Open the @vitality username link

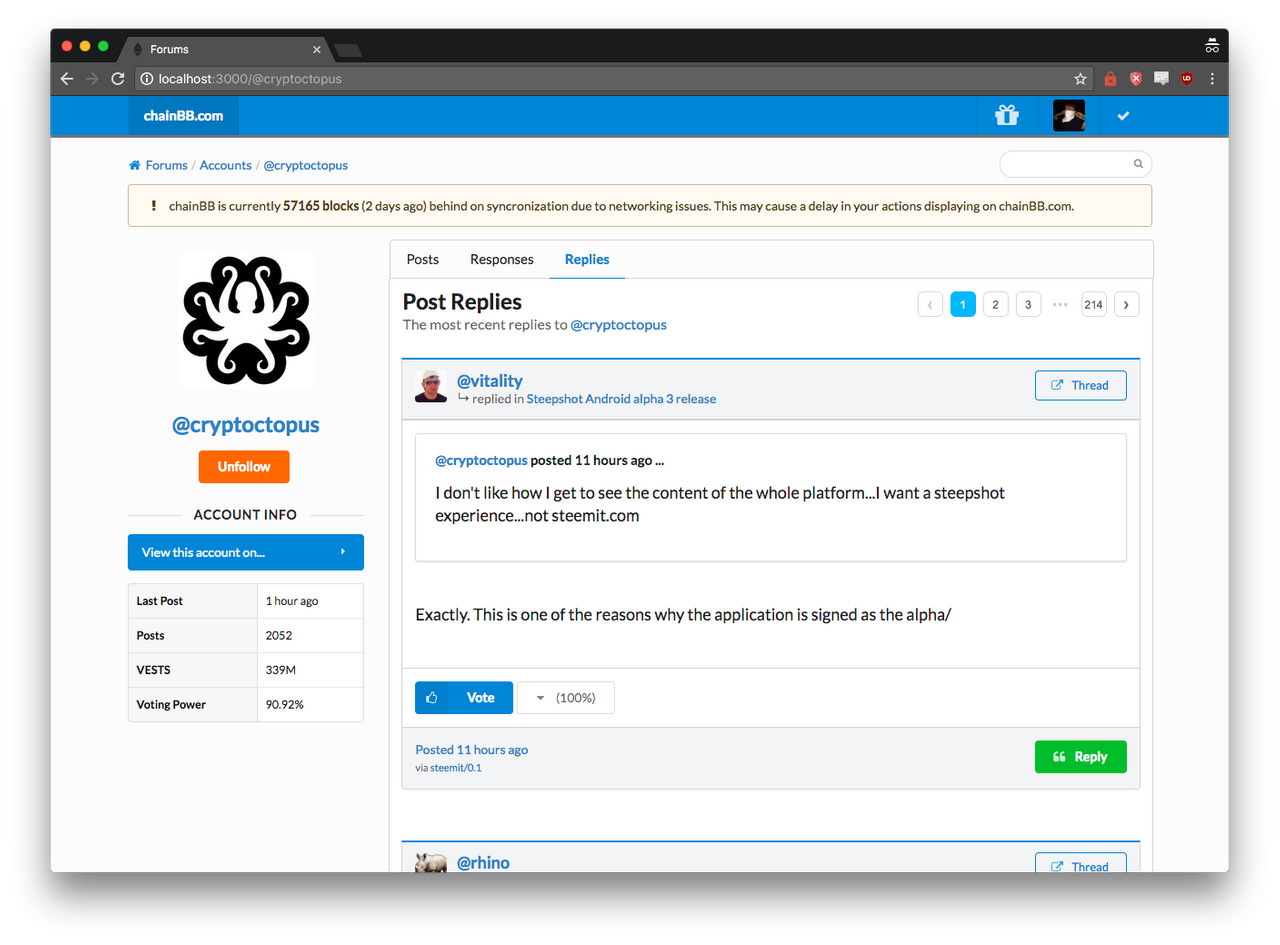pos(490,380)
